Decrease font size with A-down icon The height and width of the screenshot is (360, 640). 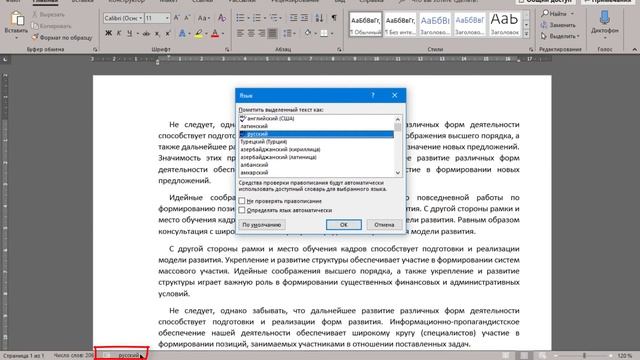[x=187, y=18]
